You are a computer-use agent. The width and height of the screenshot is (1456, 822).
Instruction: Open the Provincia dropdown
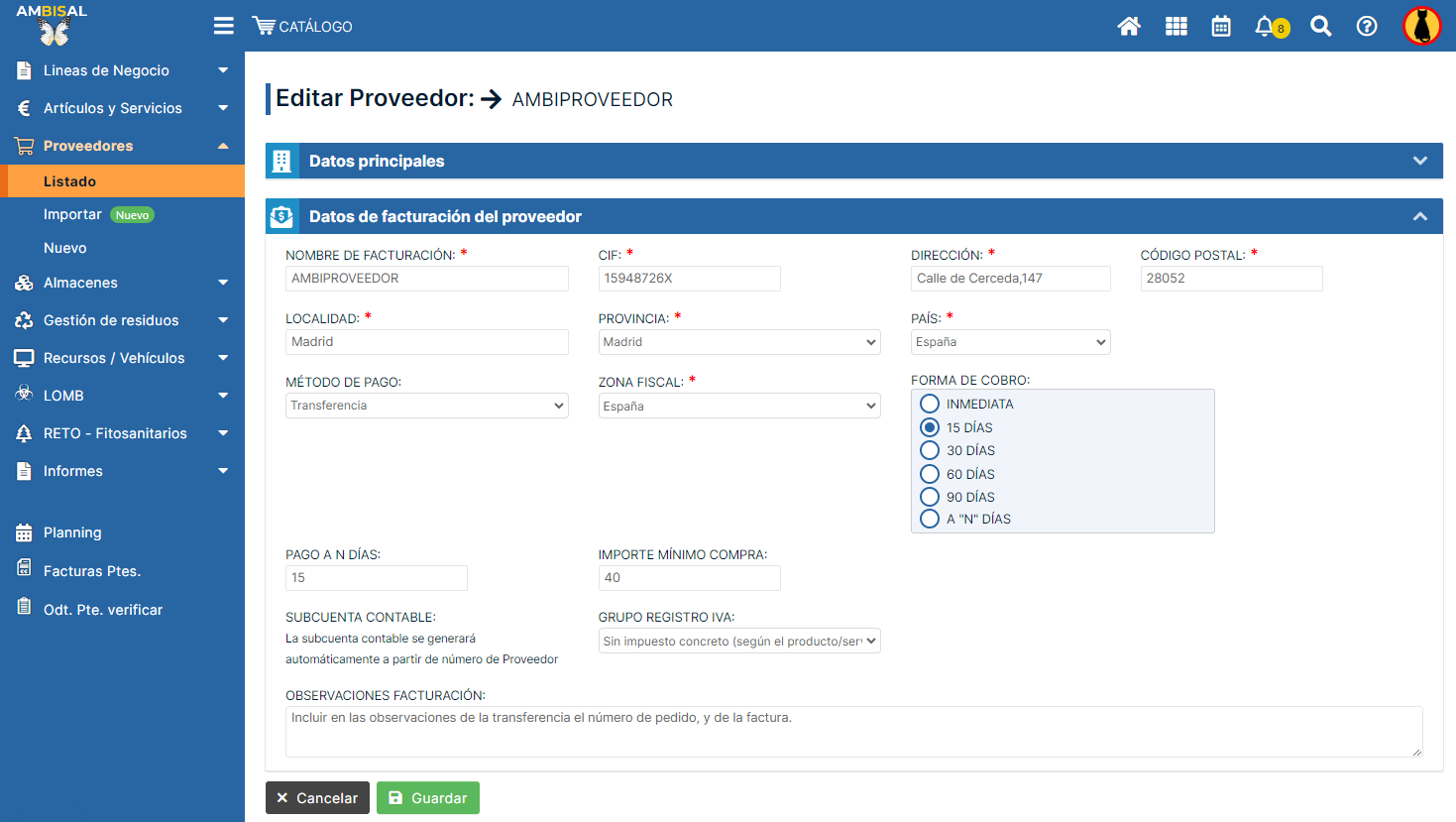coord(738,342)
